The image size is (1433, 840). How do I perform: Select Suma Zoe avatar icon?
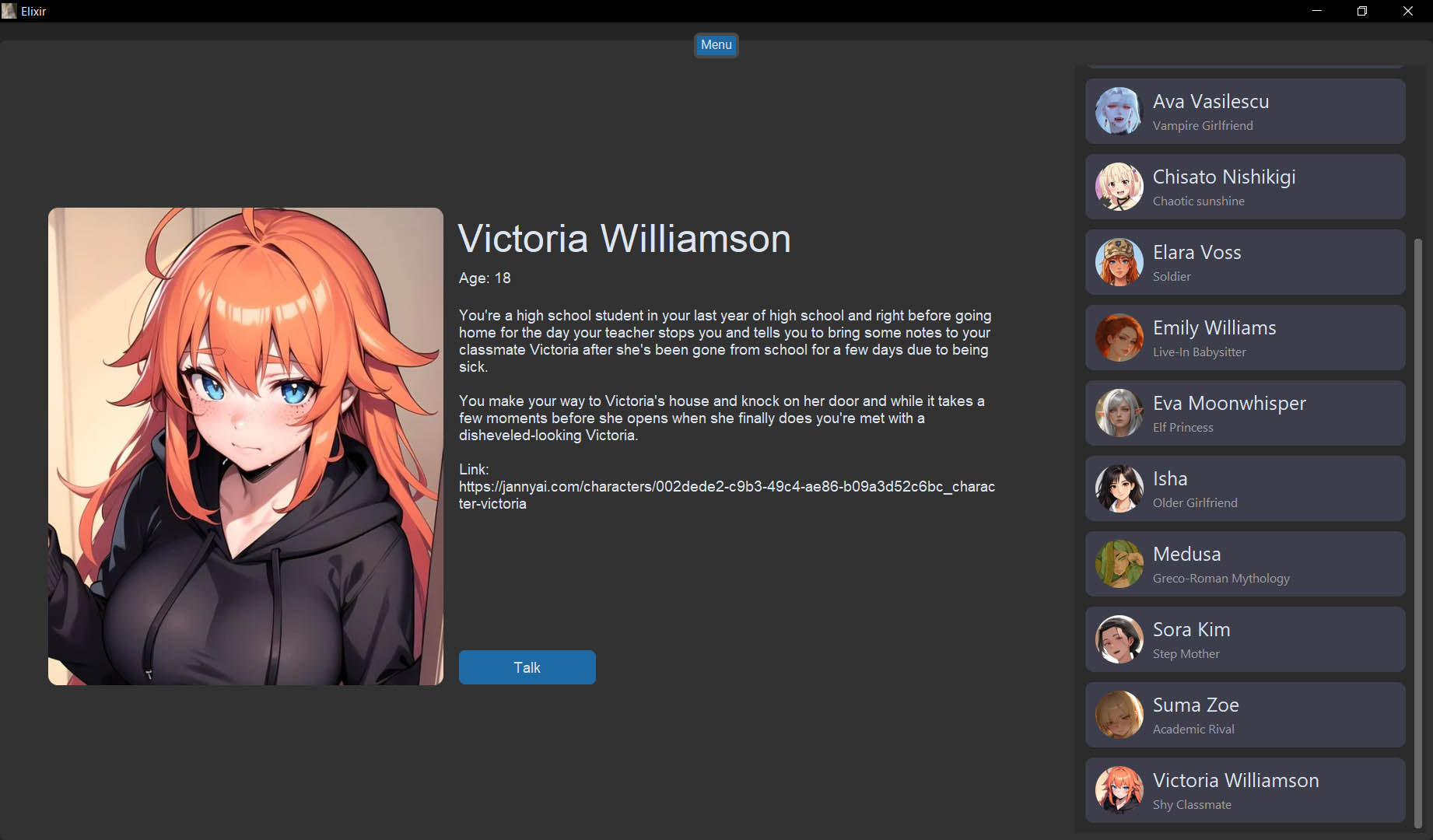coord(1119,715)
